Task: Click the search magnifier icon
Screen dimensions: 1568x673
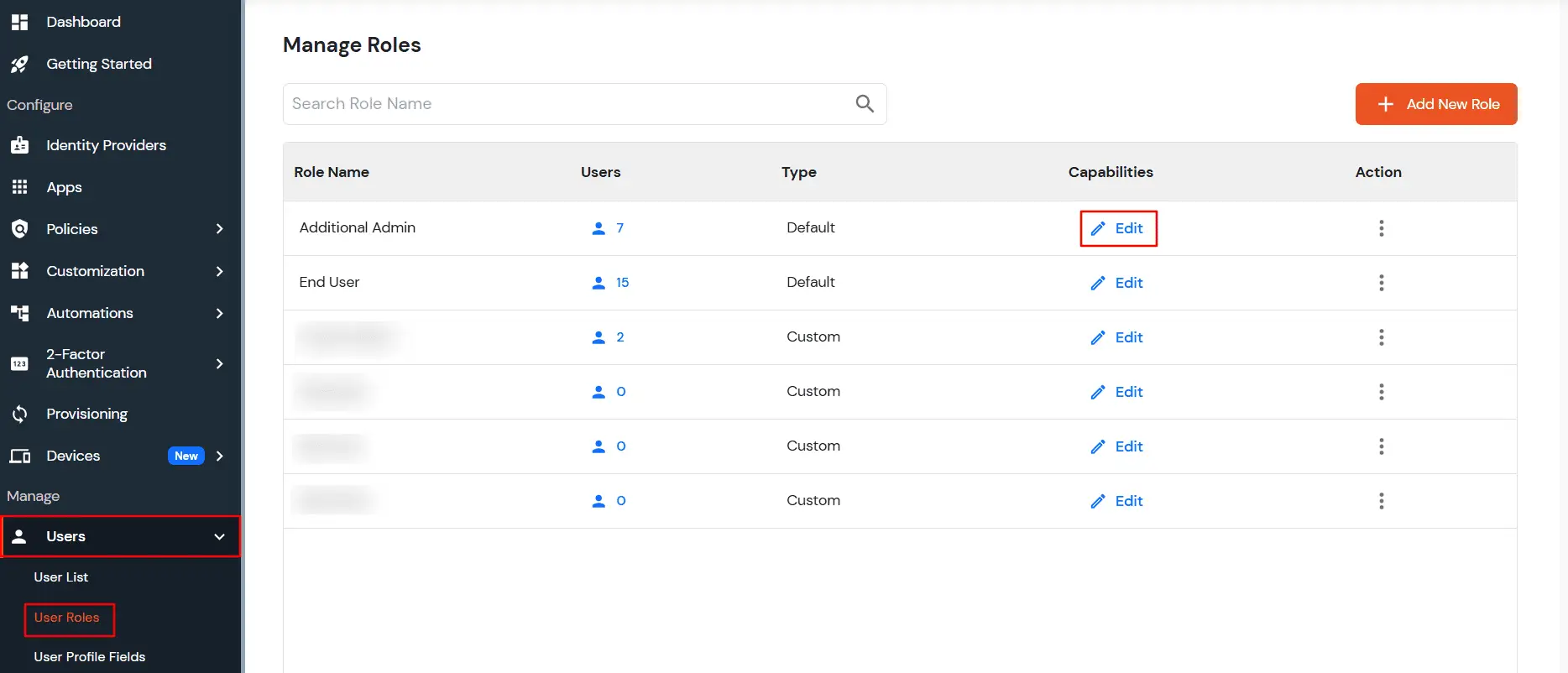Action: [x=865, y=104]
